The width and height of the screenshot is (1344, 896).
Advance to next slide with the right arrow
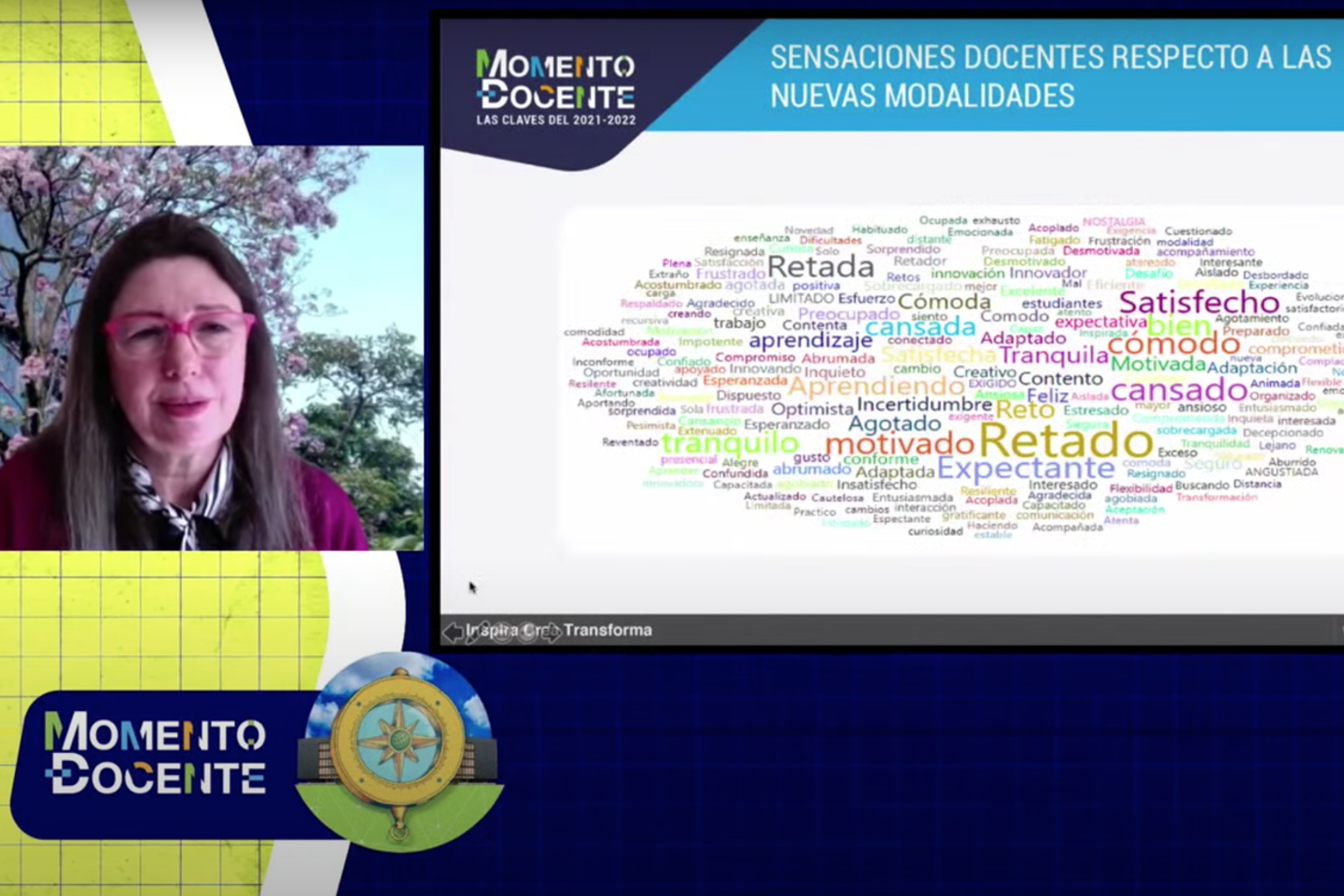(x=553, y=633)
